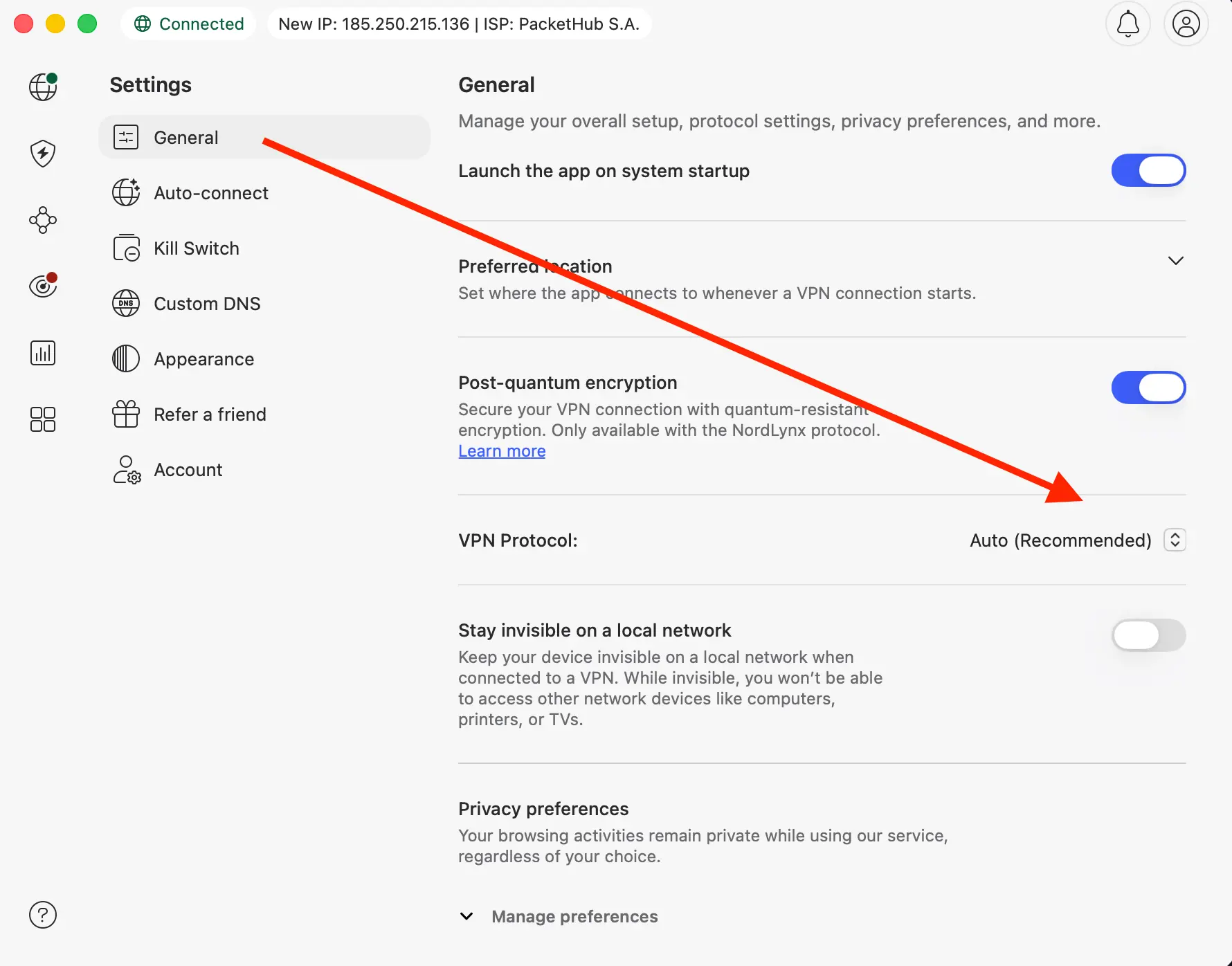Open Dark Web Monitor radar icon
The height and width of the screenshot is (966, 1232).
[43, 286]
